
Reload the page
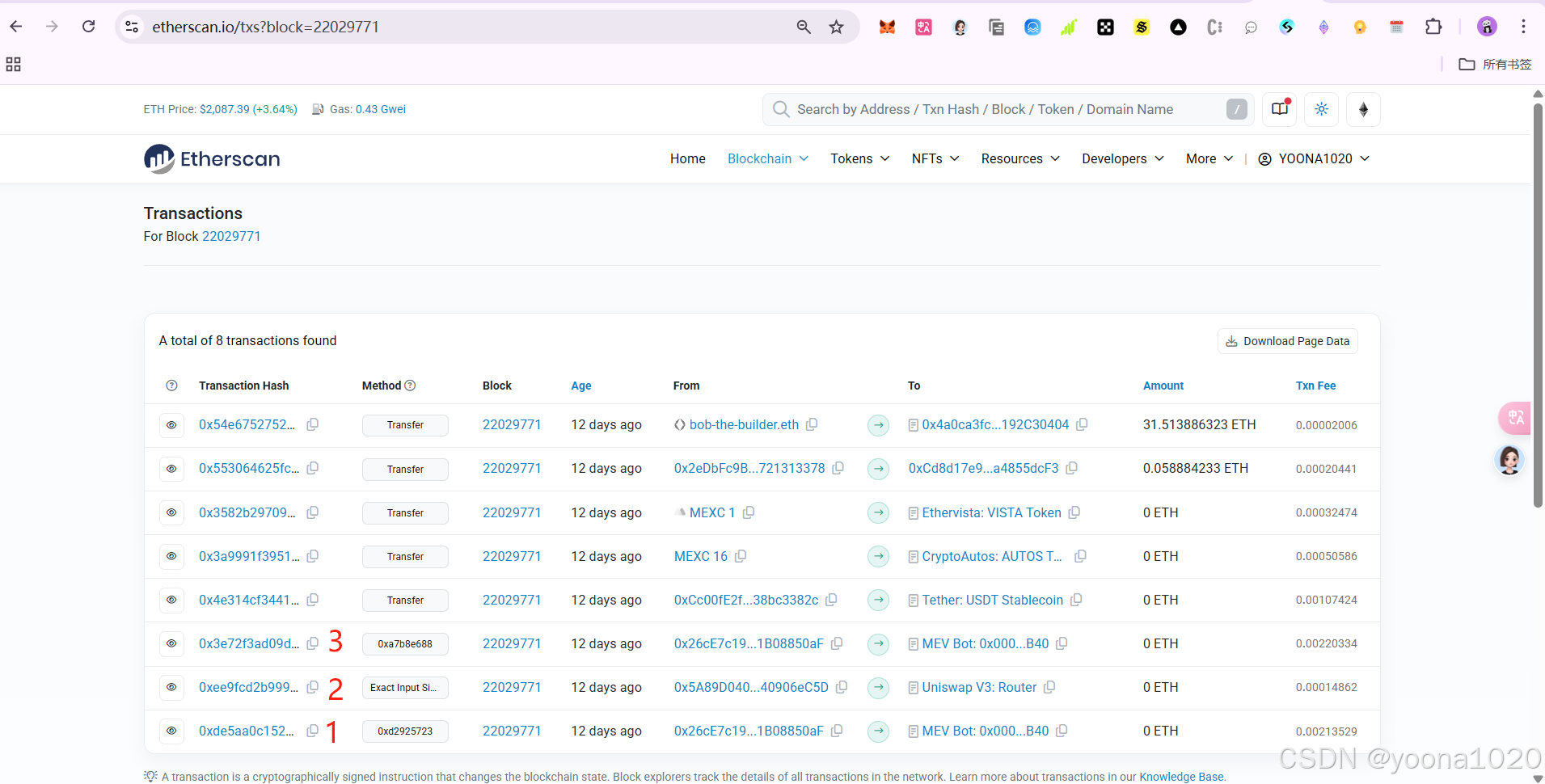click(89, 27)
